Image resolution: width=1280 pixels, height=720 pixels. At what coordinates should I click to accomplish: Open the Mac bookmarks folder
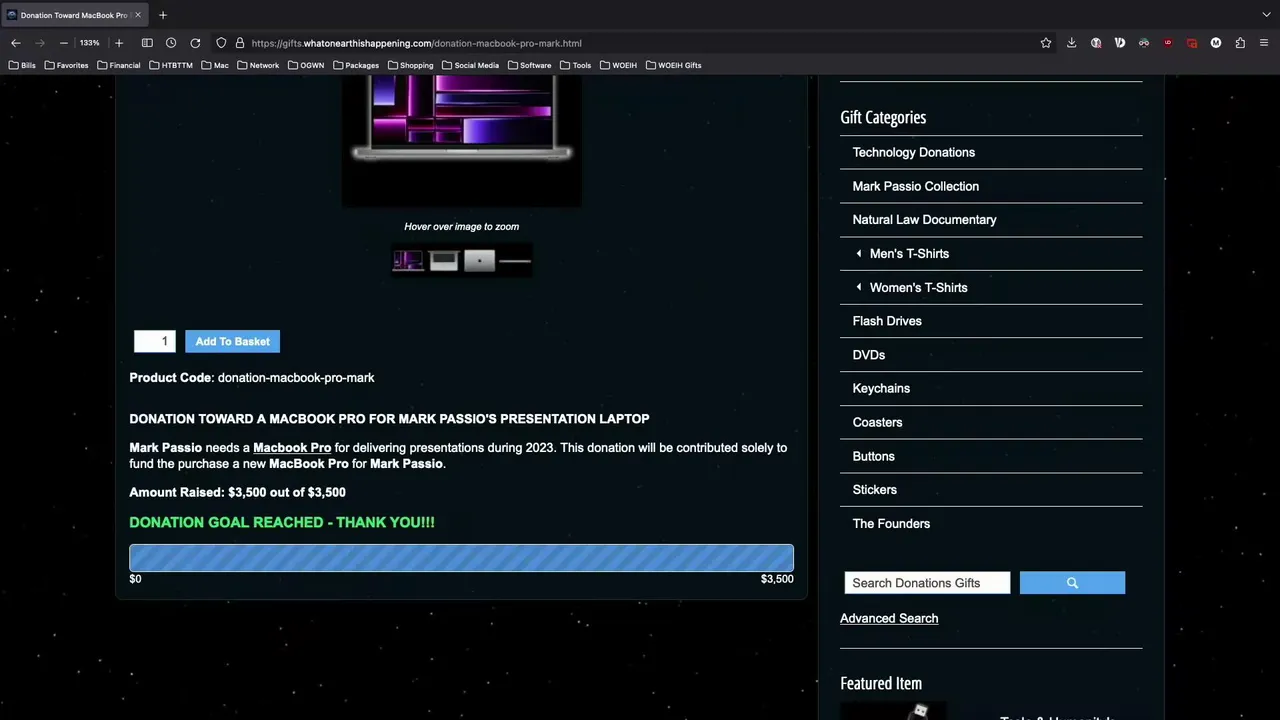point(215,65)
